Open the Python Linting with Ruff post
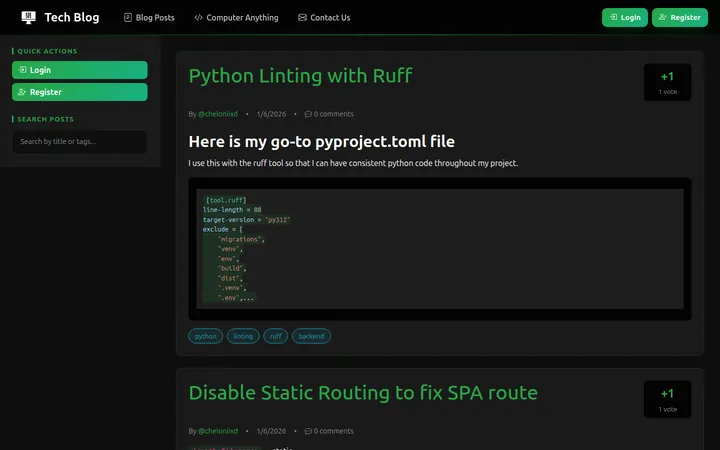720x450 pixels. pos(300,76)
